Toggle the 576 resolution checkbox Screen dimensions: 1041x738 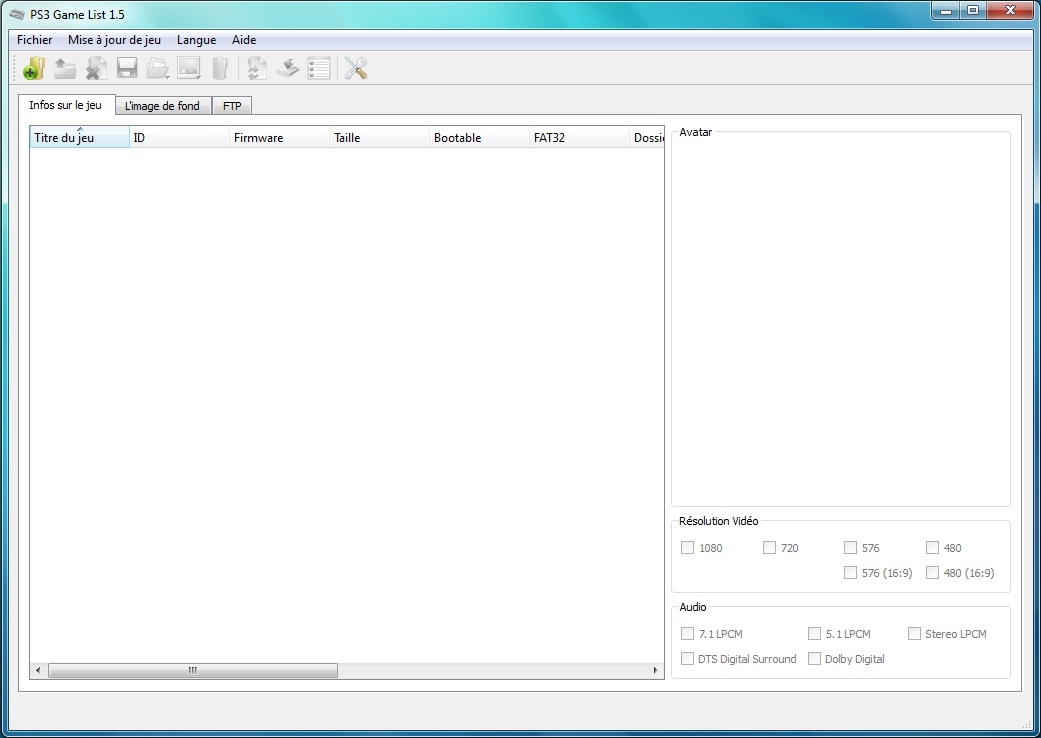[850, 548]
